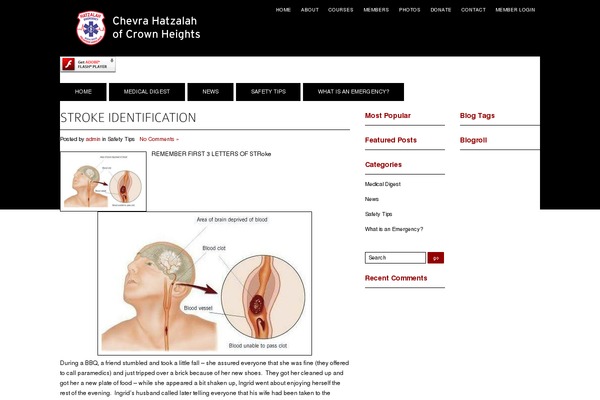Open the Medical Digest navigation tab

coord(147,92)
